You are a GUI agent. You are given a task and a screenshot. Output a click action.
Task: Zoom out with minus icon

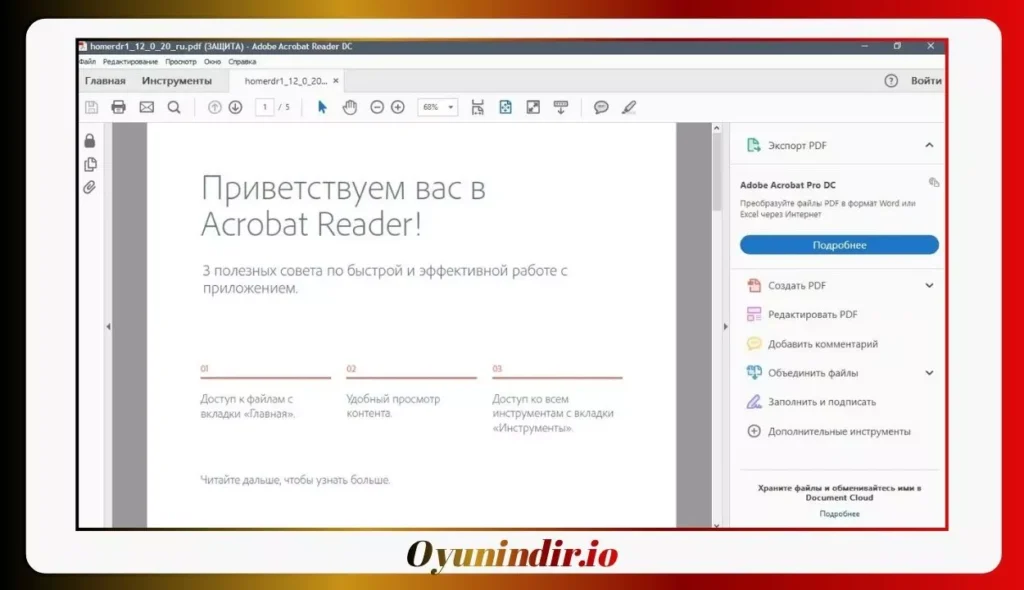pos(377,107)
